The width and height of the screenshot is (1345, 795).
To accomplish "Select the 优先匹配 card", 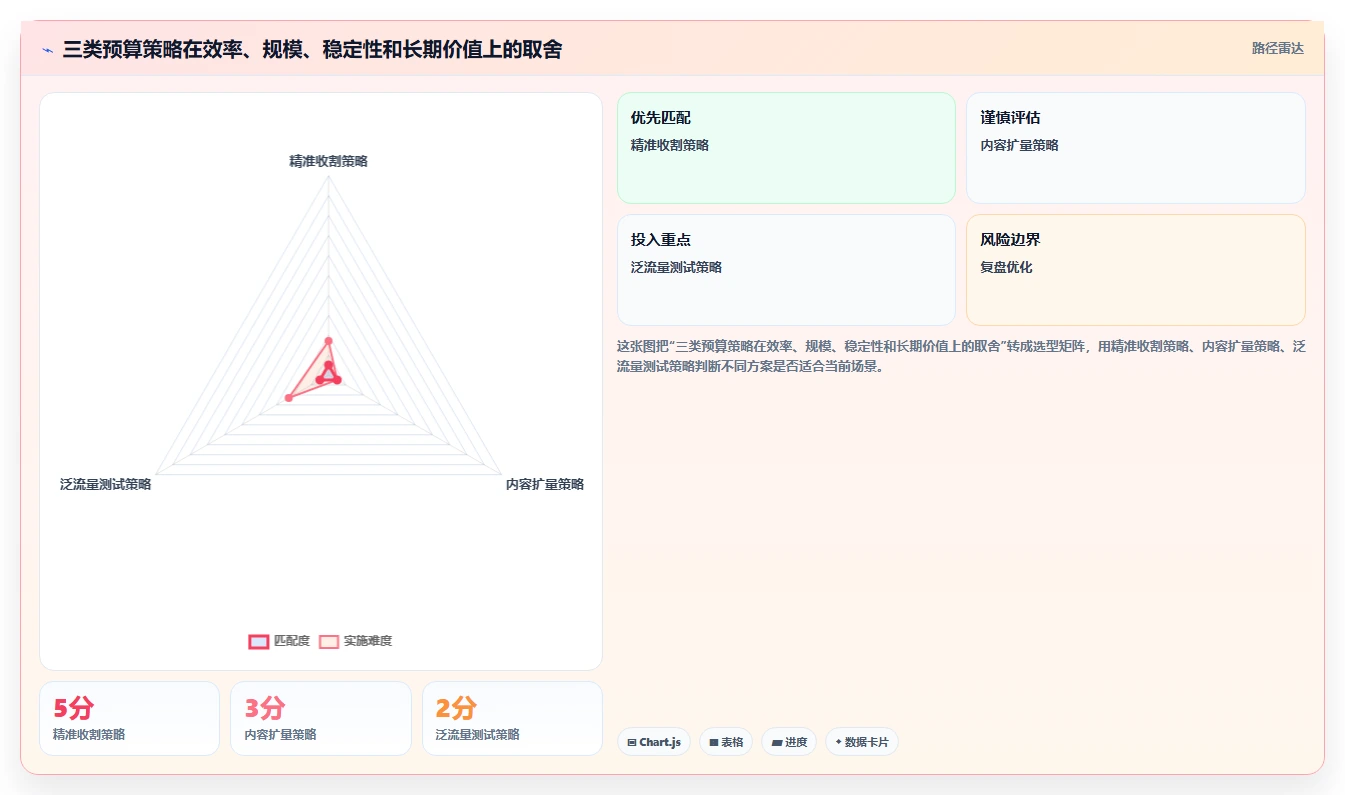I will (x=786, y=148).
